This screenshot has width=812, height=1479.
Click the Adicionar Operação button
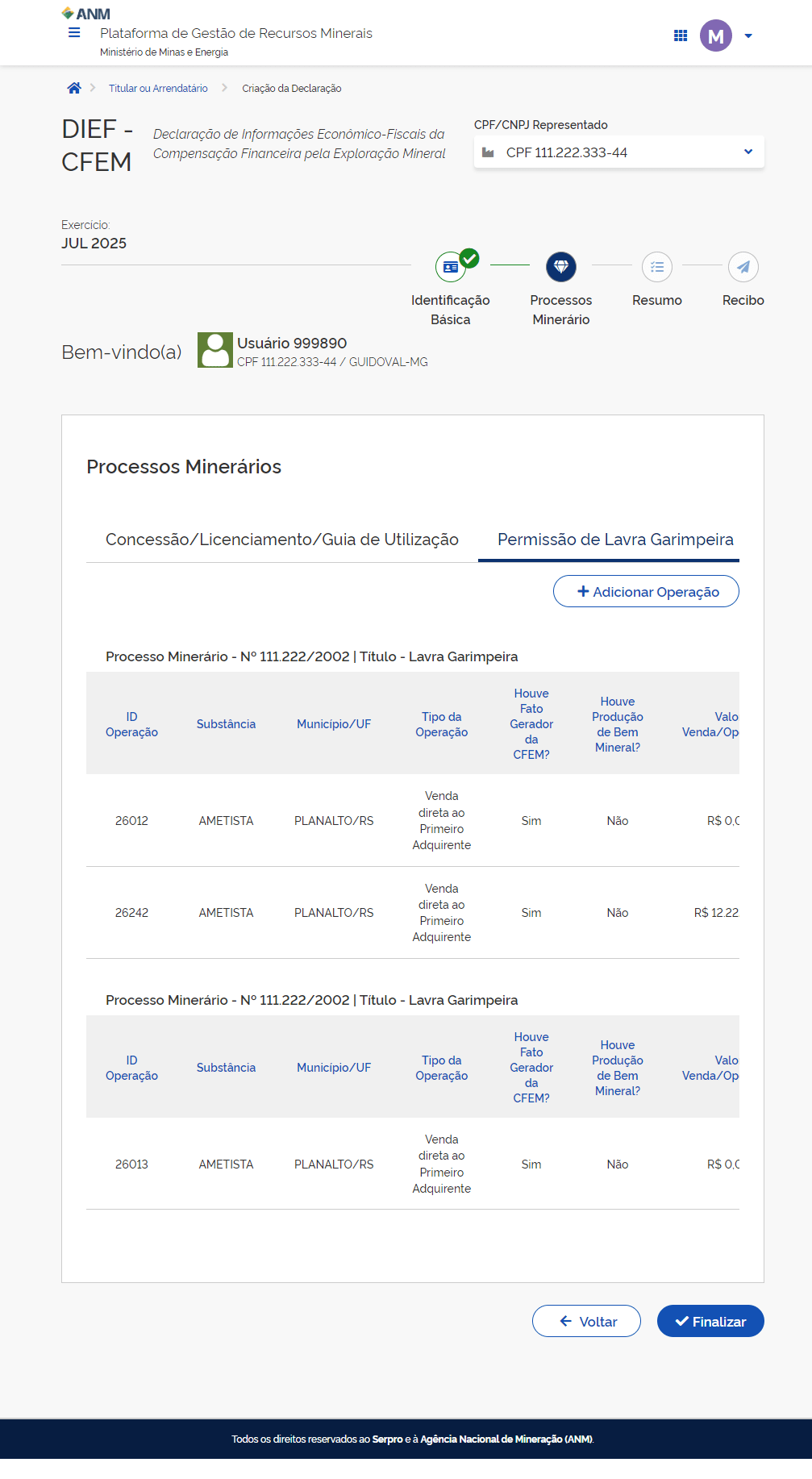point(646,592)
